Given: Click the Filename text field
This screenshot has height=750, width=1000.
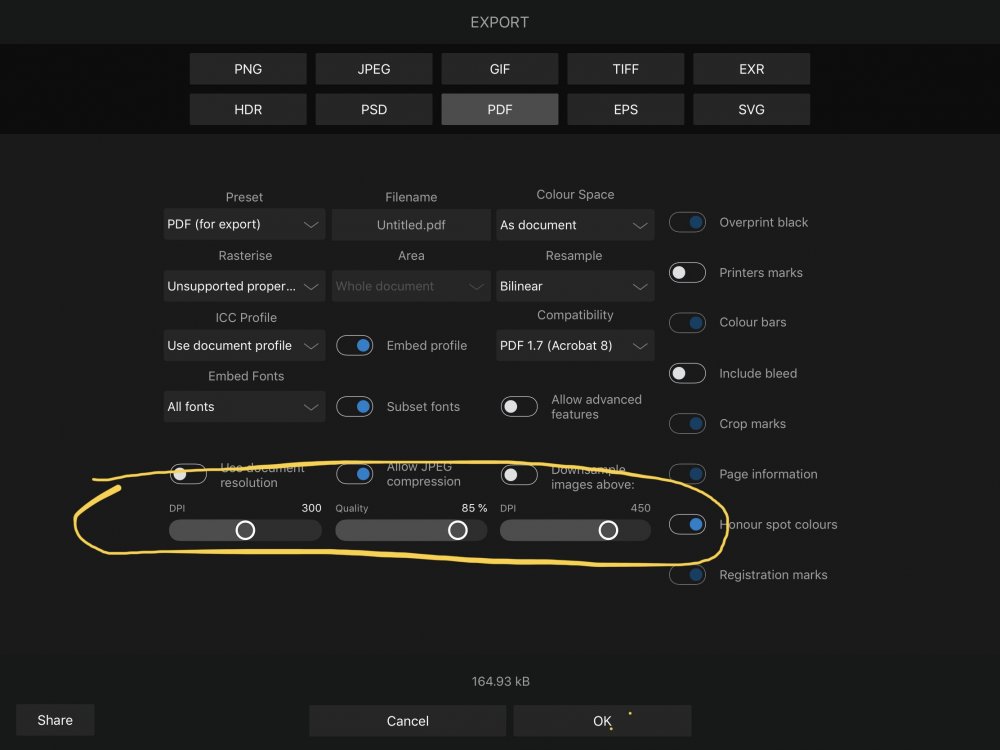Looking at the screenshot, I should pos(411,225).
